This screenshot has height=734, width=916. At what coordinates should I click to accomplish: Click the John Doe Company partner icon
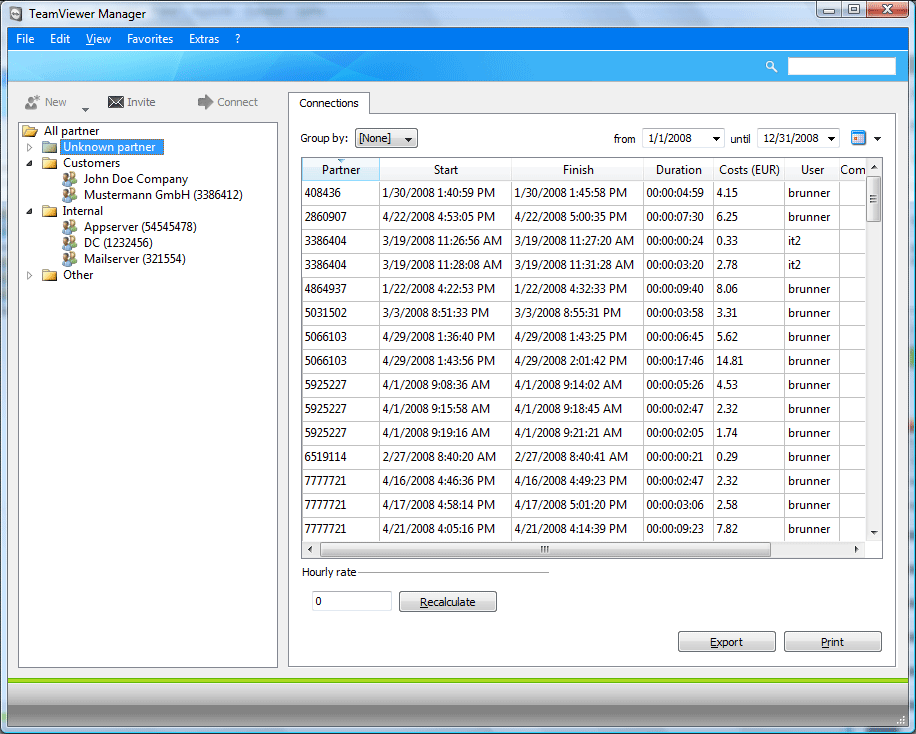(70, 178)
